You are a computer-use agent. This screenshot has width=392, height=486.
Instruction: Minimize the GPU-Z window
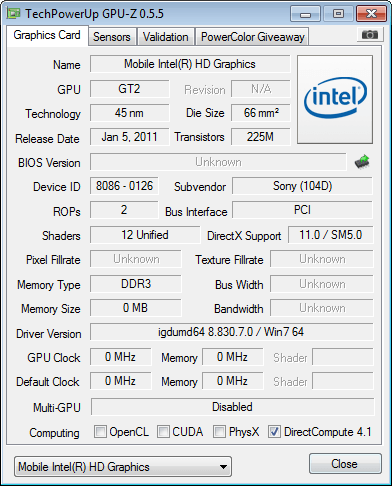tap(305, 14)
